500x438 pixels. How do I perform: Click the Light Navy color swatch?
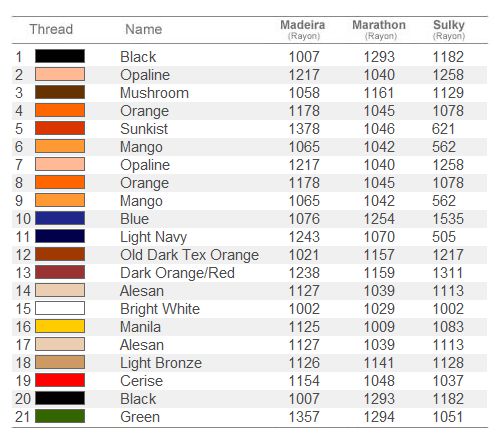[x=60, y=236]
